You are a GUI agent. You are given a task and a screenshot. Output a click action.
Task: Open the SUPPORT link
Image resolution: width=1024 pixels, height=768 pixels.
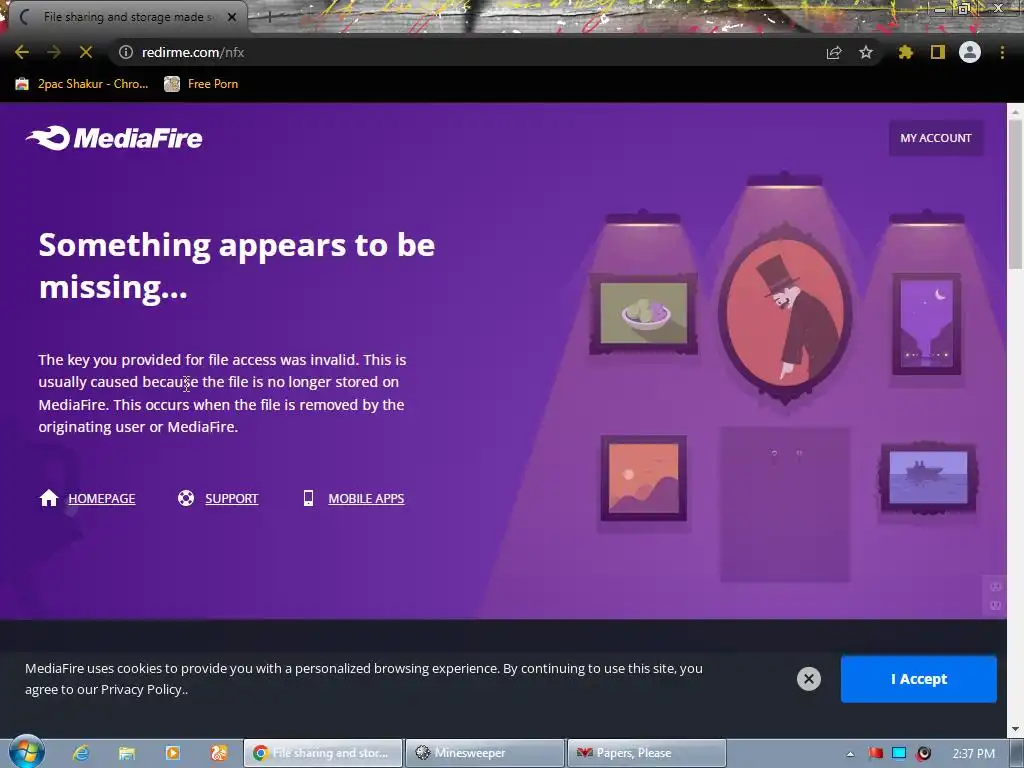click(x=232, y=498)
